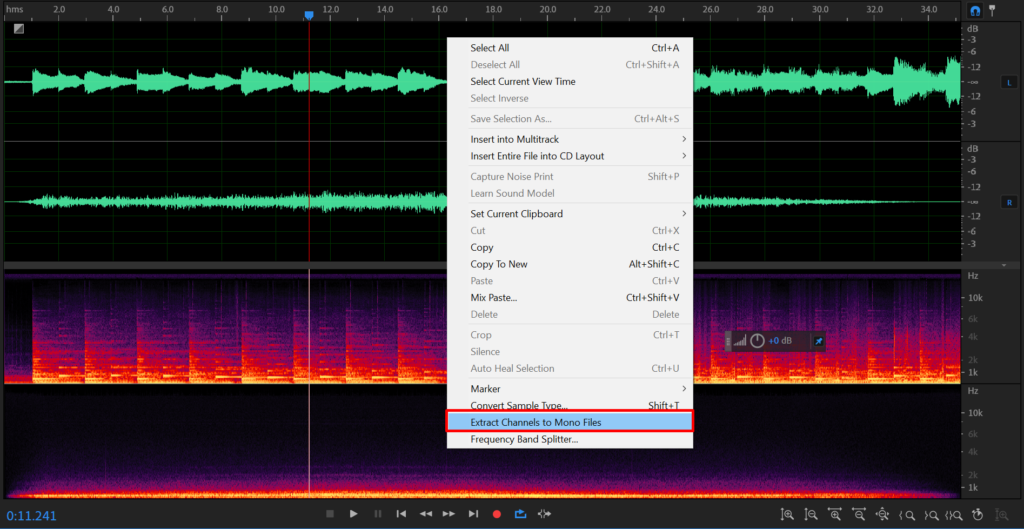Choose Copy from context menu
Image resolution: width=1024 pixels, height=529 pixels.
click(569, 248)
